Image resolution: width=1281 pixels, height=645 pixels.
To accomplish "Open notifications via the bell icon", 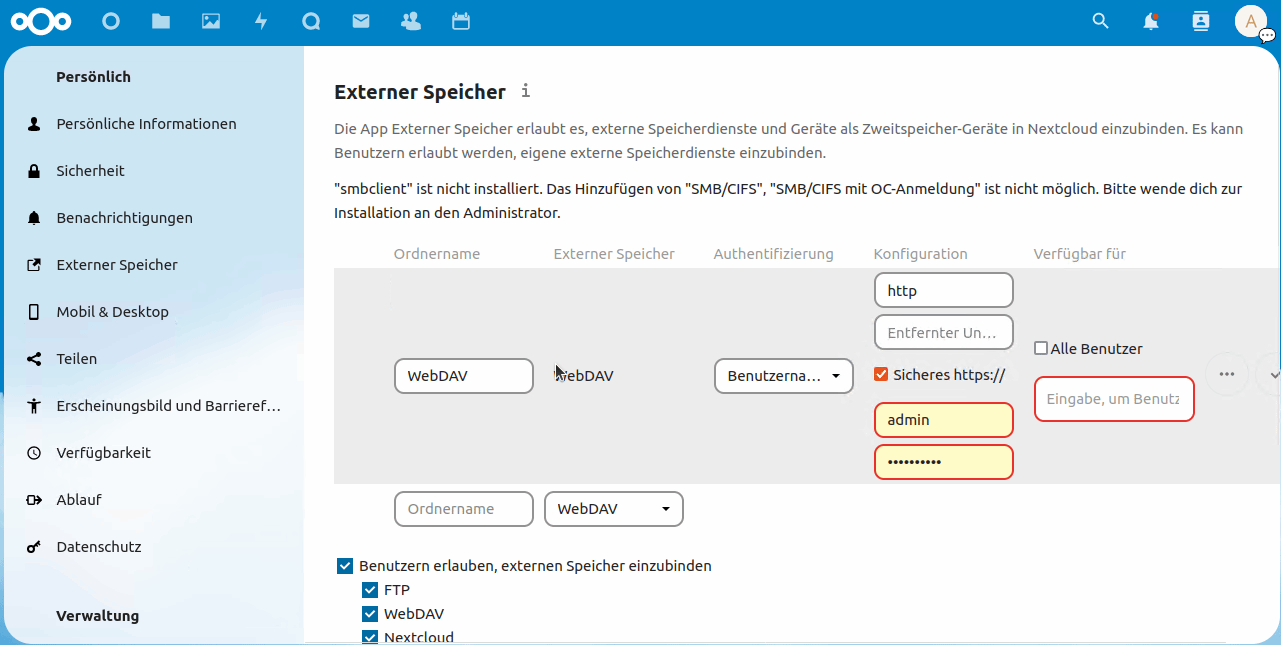I will click(1150, 21).
